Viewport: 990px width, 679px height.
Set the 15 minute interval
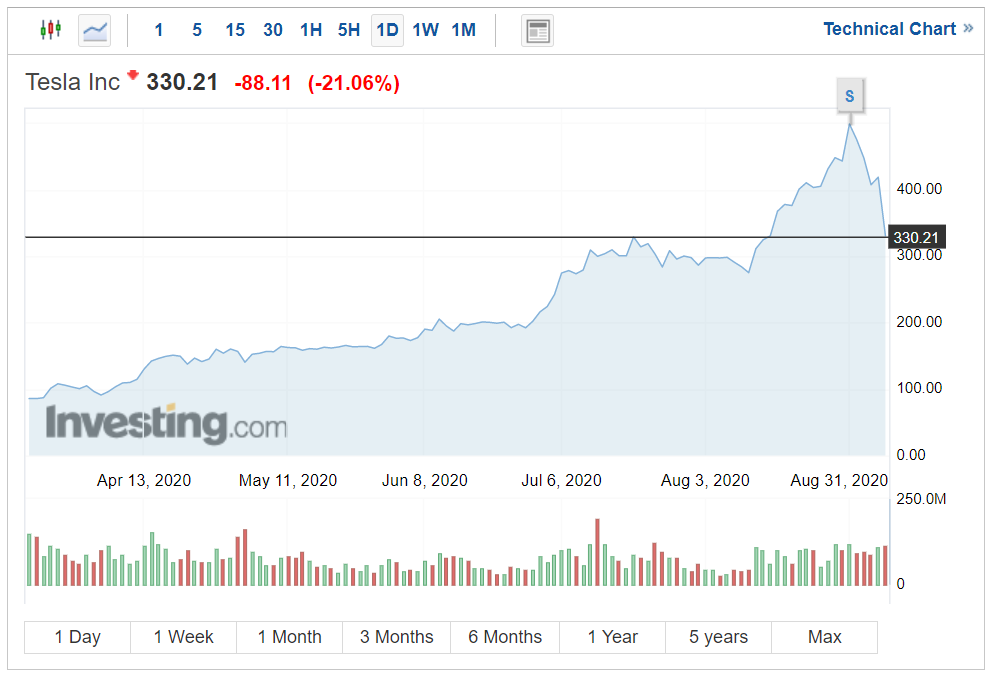(x=235, y=30)
